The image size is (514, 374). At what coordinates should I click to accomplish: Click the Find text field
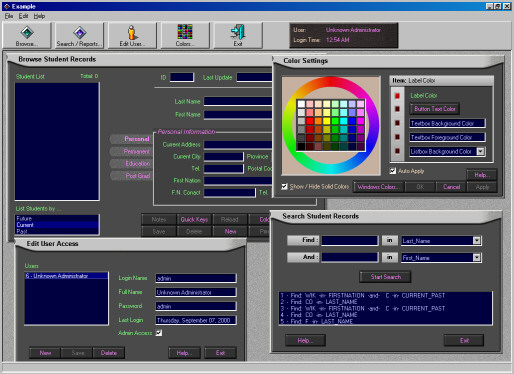pyautogui.click(x=350, y=240)
